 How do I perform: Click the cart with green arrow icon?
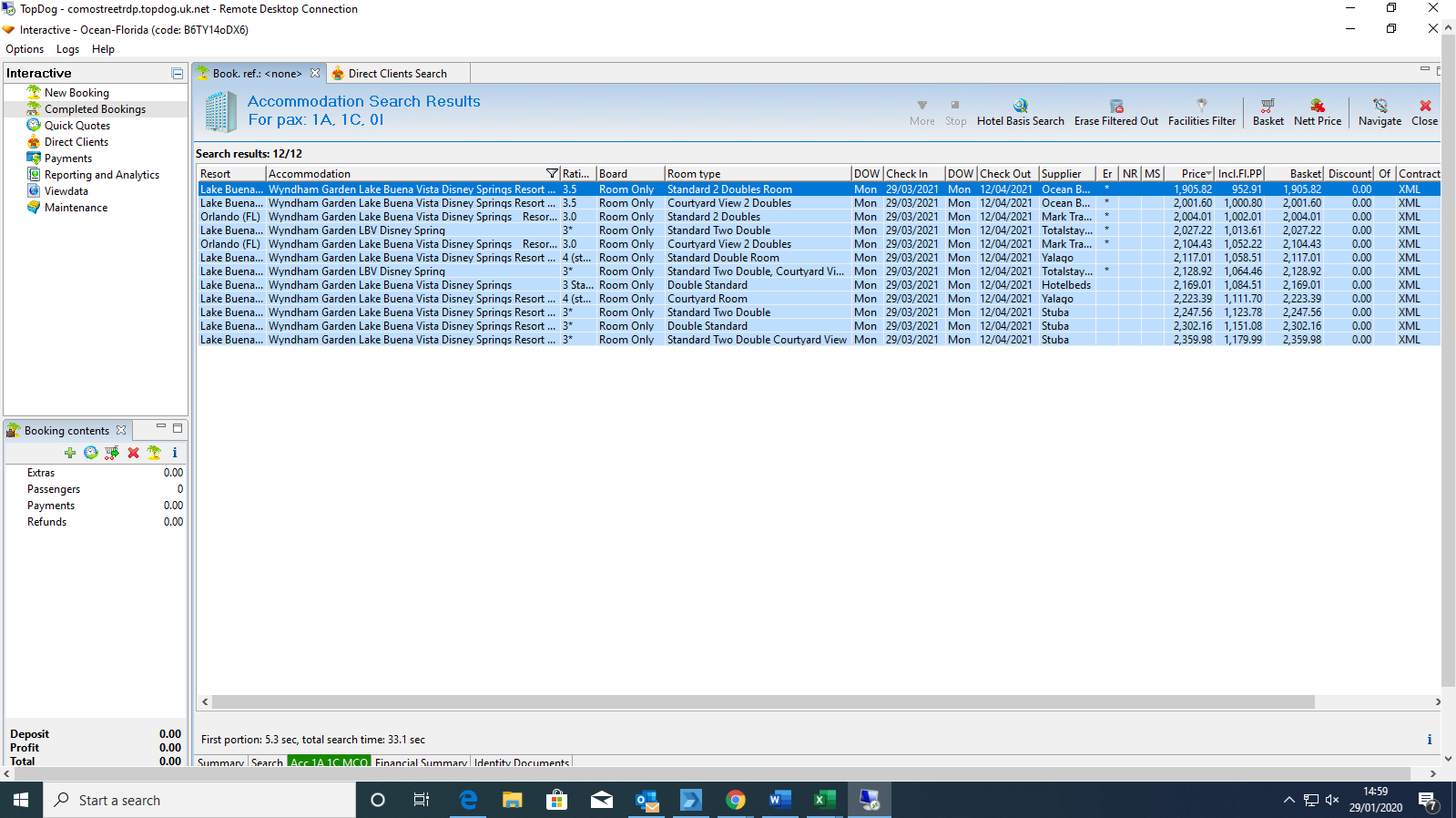tap(112, 453)
